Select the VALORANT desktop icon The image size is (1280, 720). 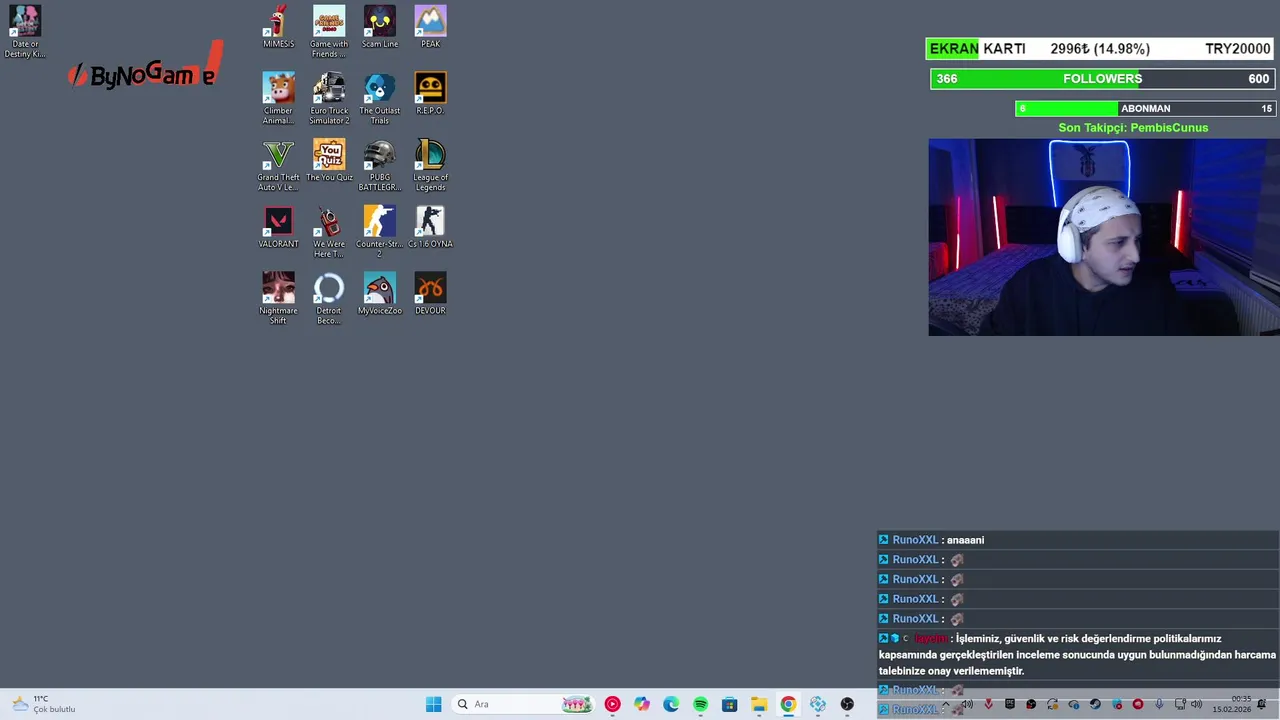[278, 227]
